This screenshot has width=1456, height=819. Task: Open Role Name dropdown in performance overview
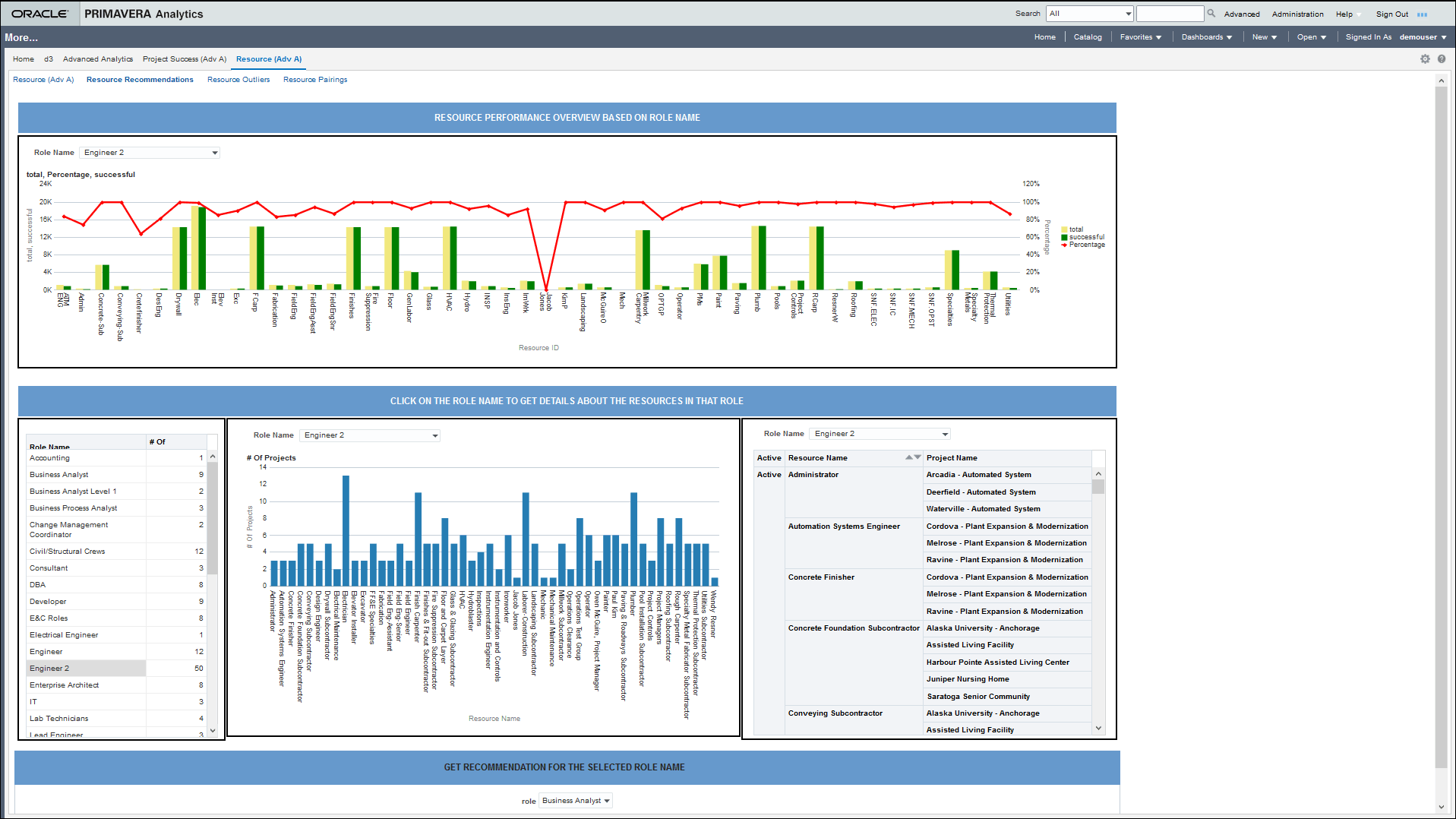(150, 153)
